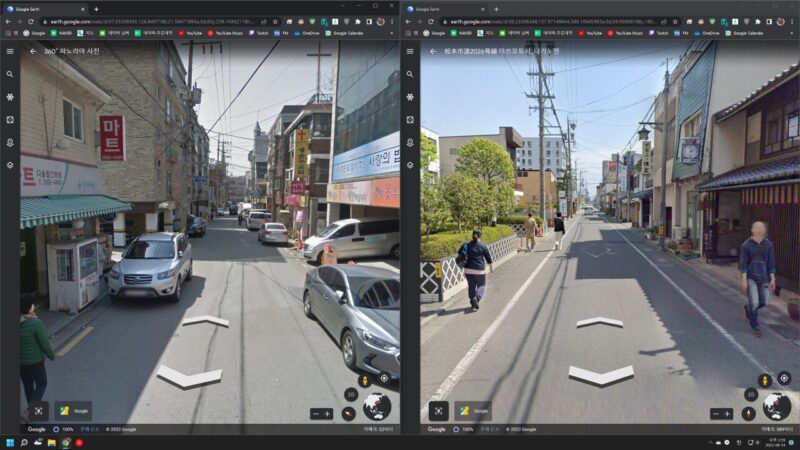Viewport: 800px width, 450px height.
Task: Click the Google image thumbnail in left window
Action: tap(73, 411)
